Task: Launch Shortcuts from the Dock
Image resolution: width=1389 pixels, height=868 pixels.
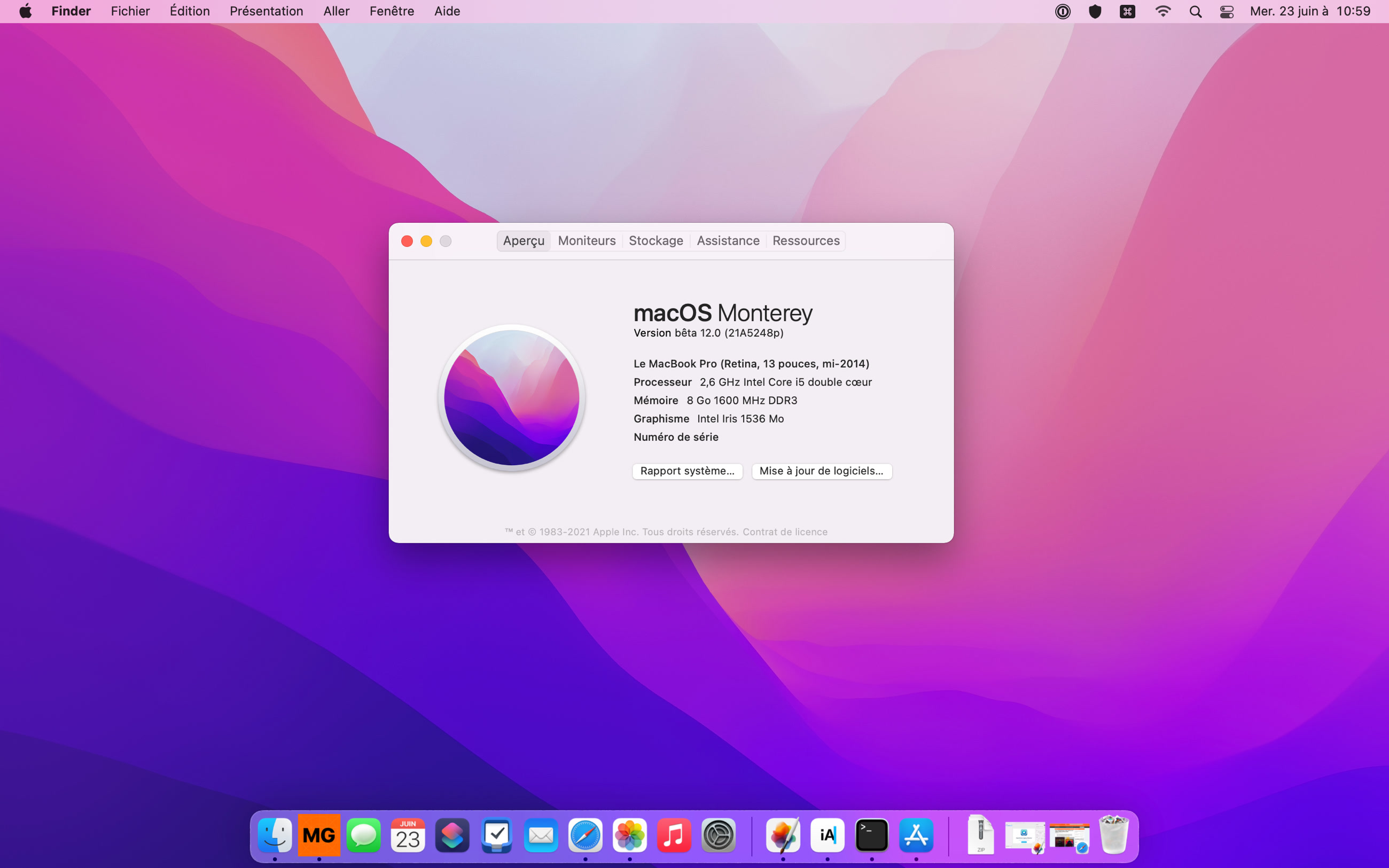Action: 452,835
